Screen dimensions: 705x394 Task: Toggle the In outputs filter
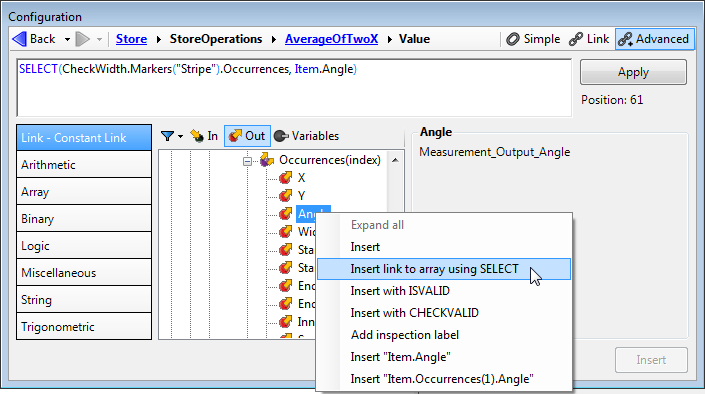click(x=204, y=136)
